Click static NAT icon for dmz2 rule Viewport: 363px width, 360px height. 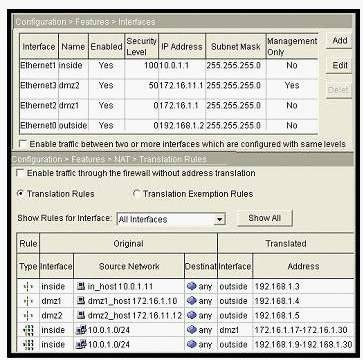(29, 316)
